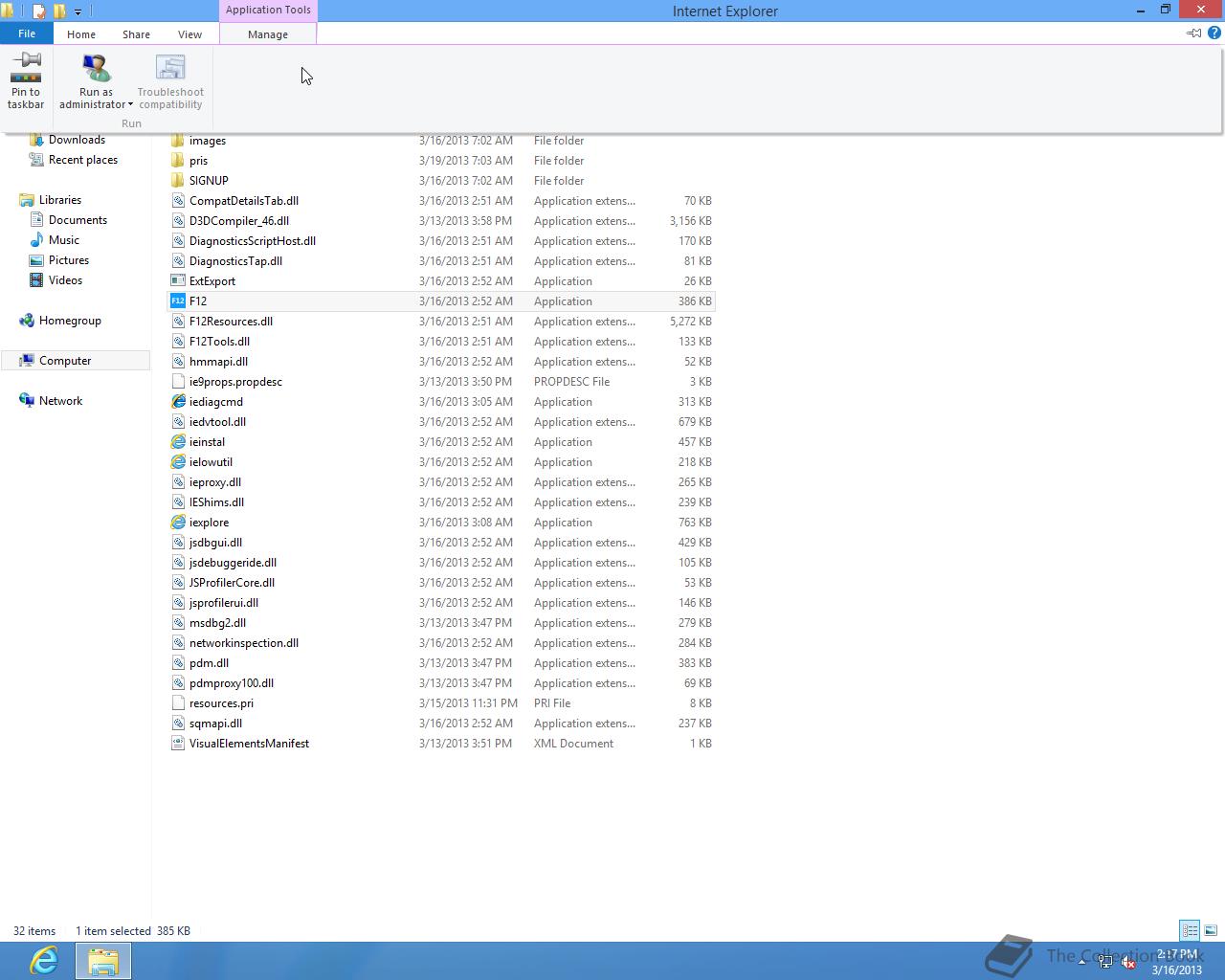
Task: Click the ExtExport application icon
Action: point(177,281)
